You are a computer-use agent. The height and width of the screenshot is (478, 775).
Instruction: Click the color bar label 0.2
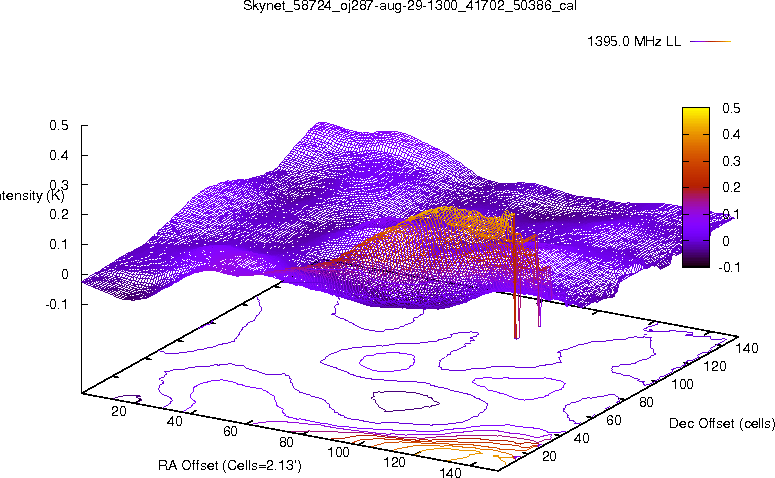point(731,187)
